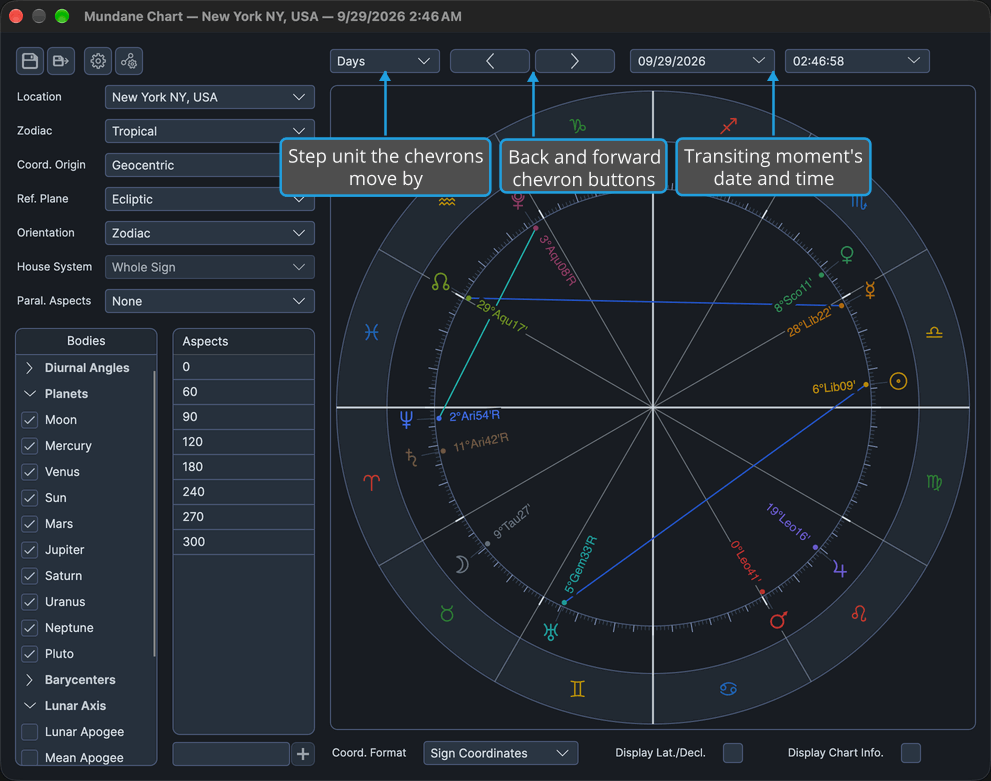Click the Jupiter glyph on the chart

(x=840, y=569)
